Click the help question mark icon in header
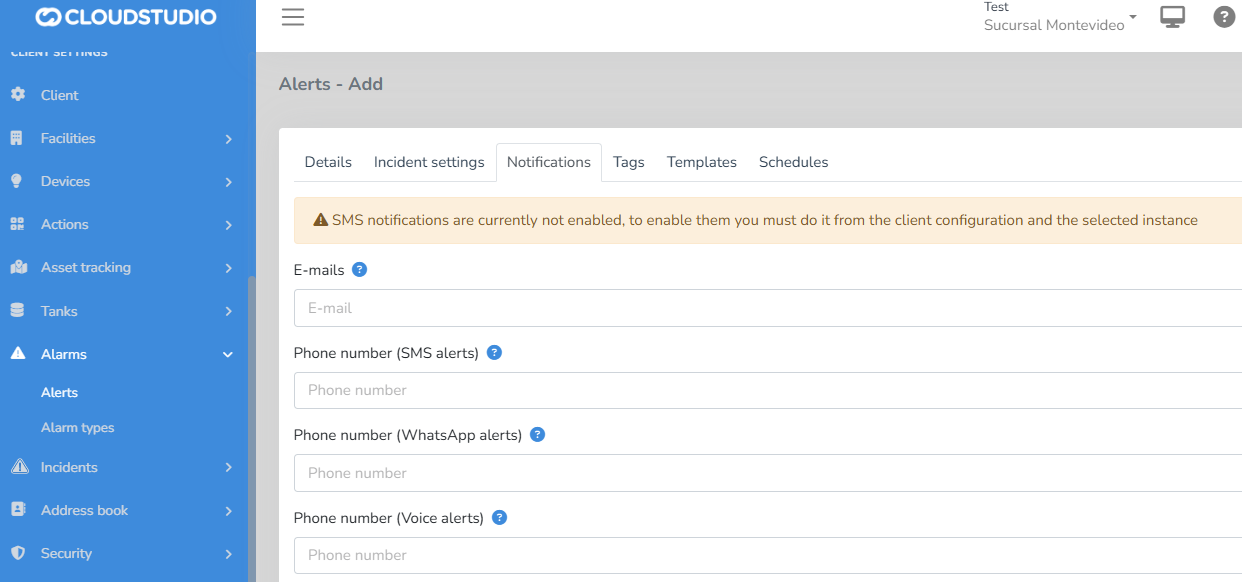1242x582 pixels. [x=1224, y=17]
